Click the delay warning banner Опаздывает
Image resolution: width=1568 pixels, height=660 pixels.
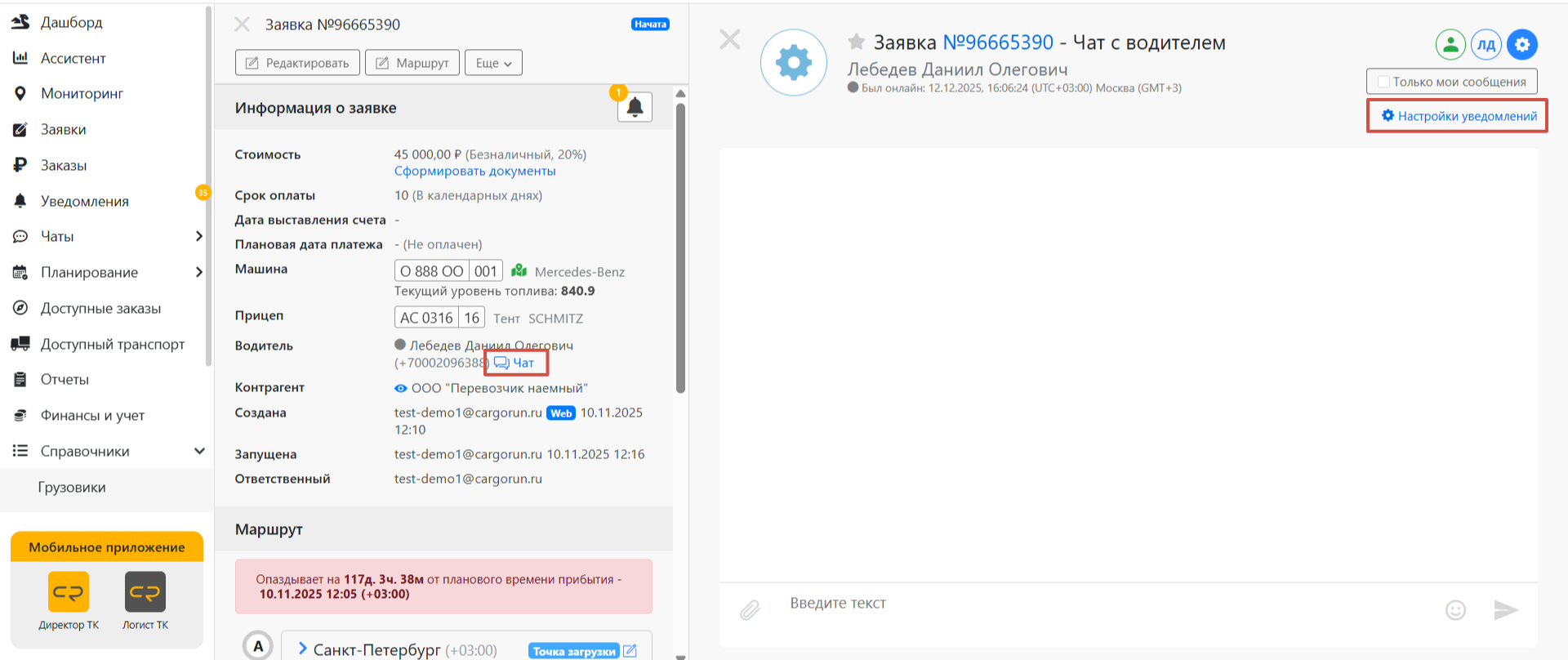coord(443,586)
